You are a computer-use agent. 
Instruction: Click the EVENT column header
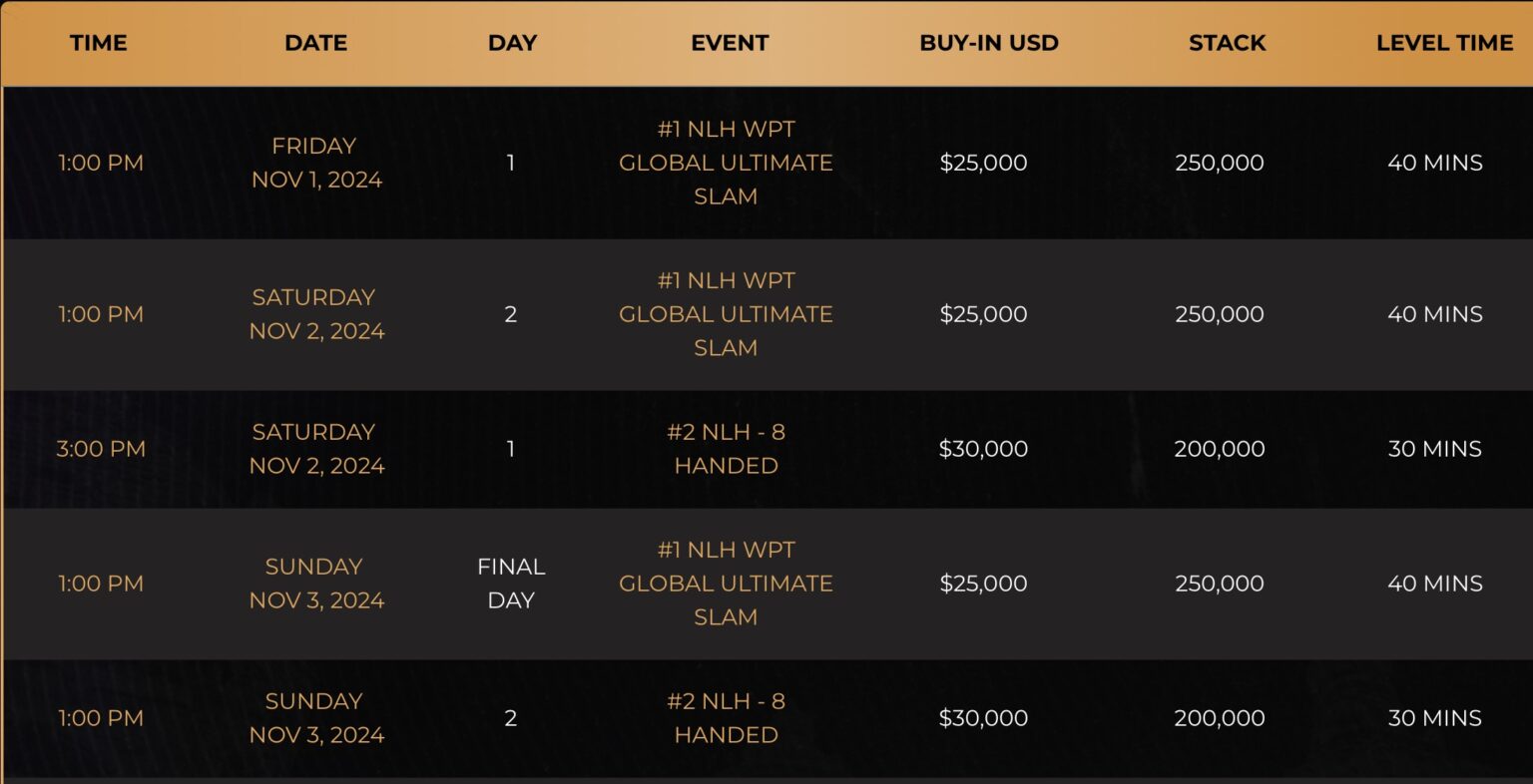tap(730, 43)
